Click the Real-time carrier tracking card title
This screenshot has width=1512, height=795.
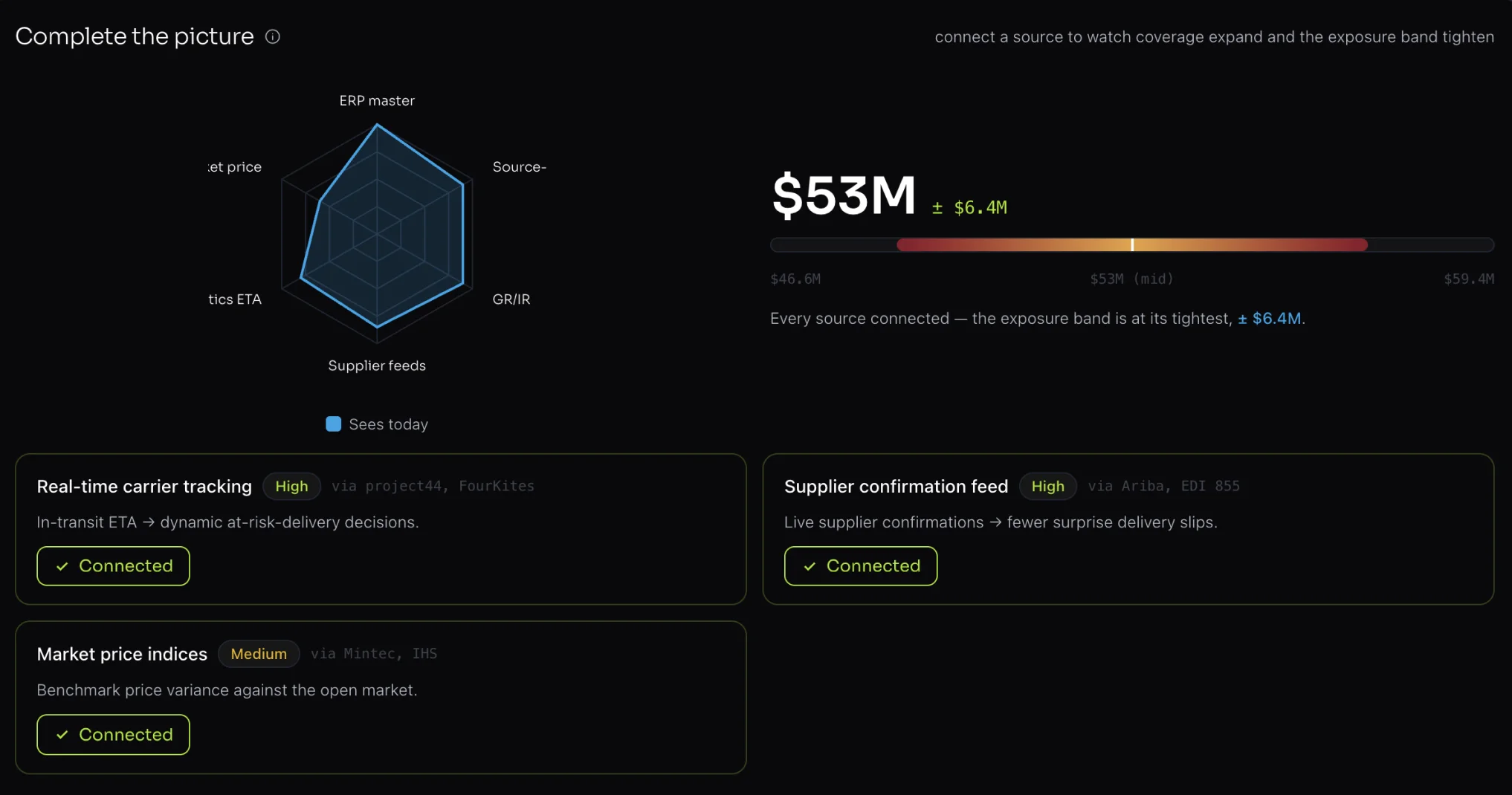[144, 487]
